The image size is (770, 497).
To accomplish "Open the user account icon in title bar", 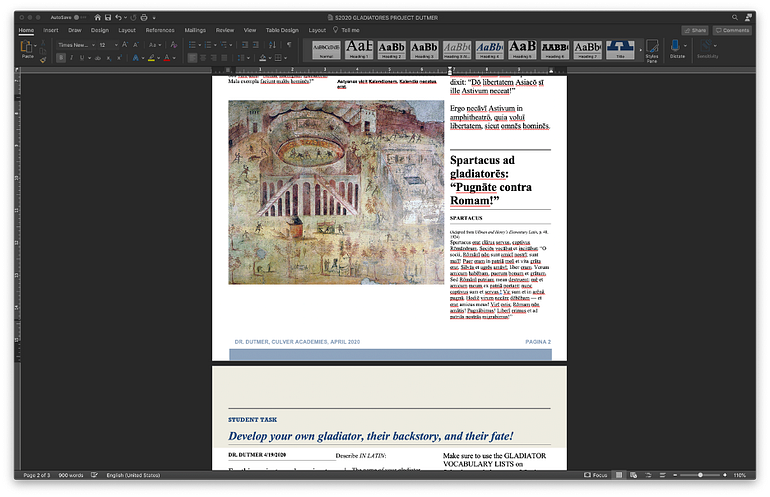I will (748, 17).
